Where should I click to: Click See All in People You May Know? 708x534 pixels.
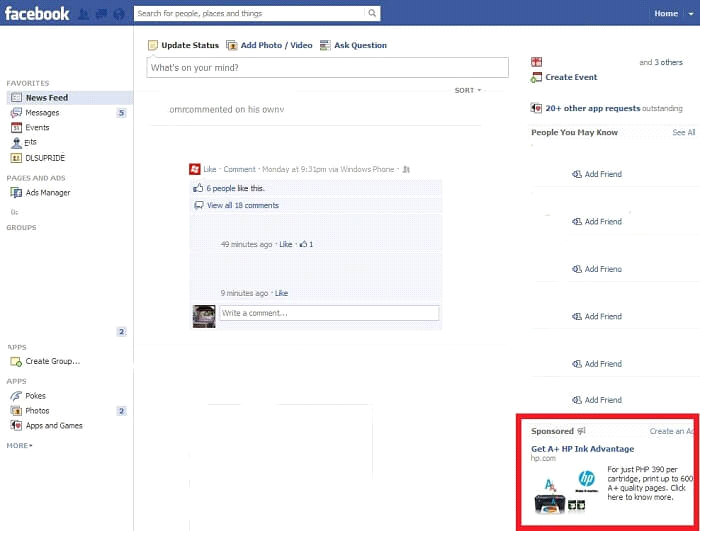tap(683, 132)
